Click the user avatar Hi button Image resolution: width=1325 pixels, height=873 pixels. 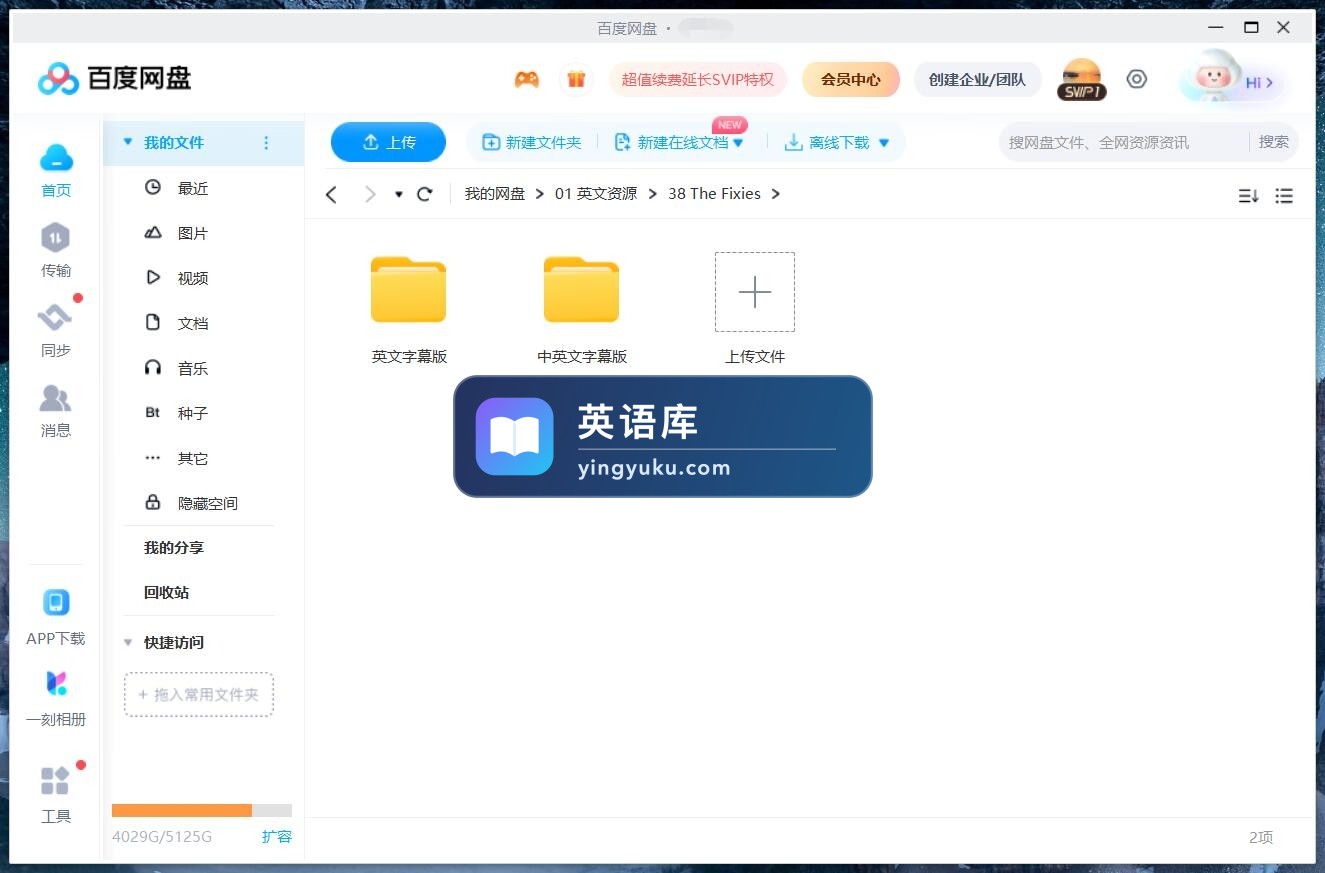point(1232,78)
